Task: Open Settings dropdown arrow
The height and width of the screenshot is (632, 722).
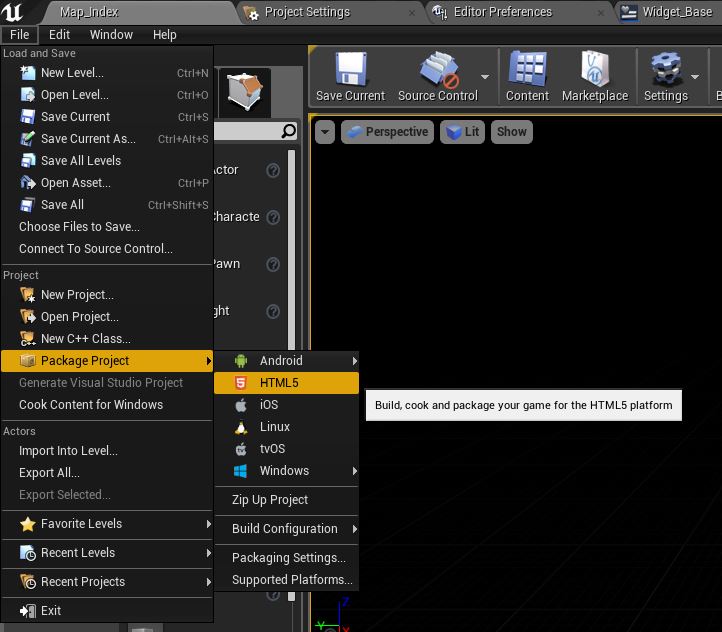Action: (x=695, y=77)
